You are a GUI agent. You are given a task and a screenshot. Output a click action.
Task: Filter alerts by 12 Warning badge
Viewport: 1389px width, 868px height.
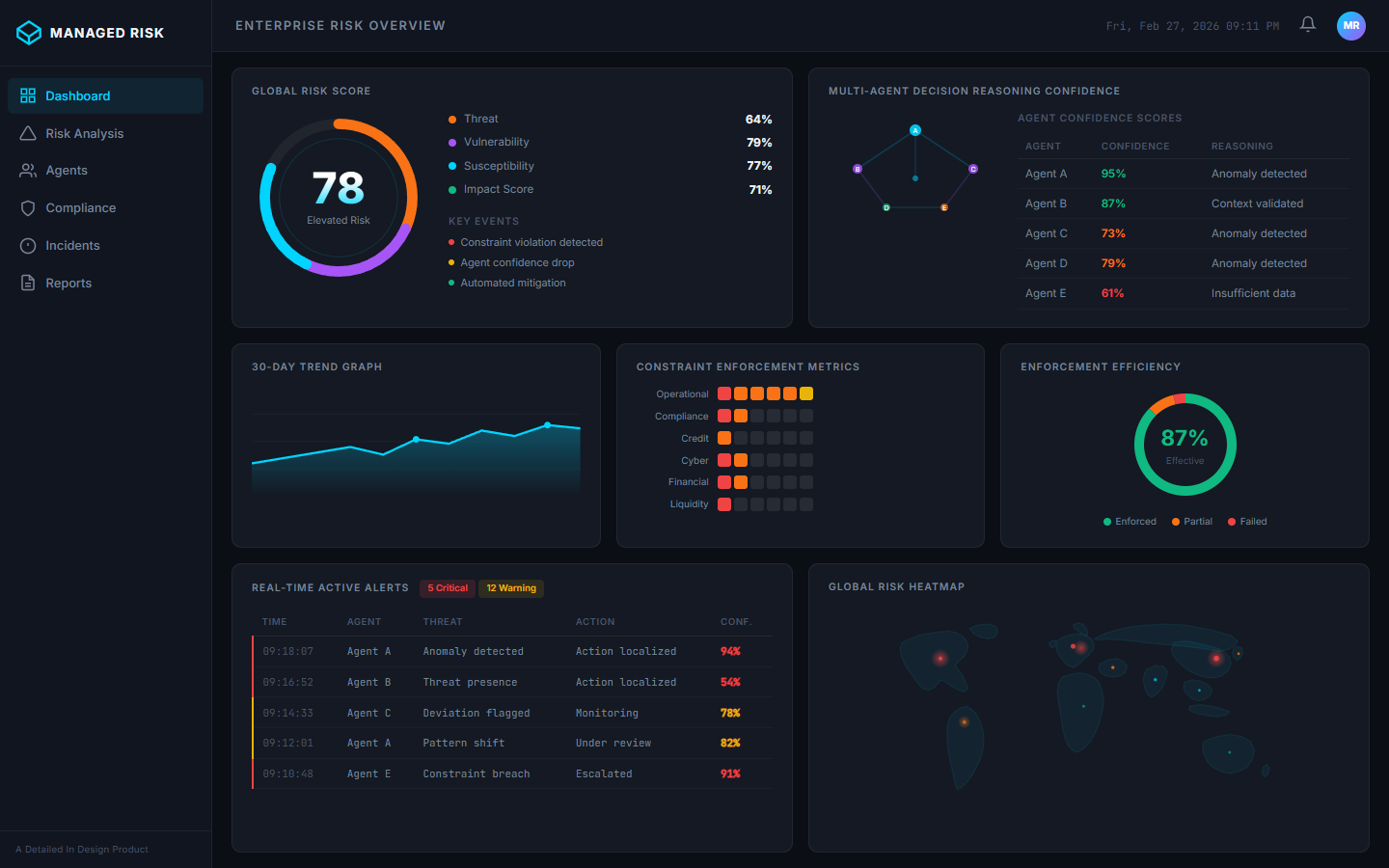coord(511,588)
